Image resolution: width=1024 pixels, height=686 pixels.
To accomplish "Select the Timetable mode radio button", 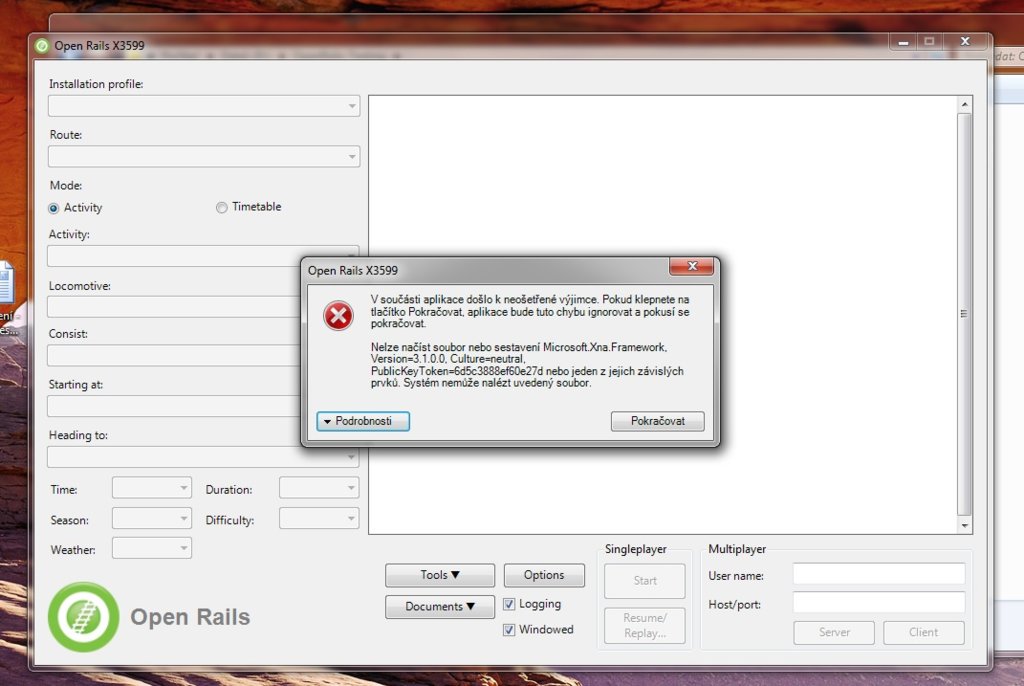I will tap(222, 208).
